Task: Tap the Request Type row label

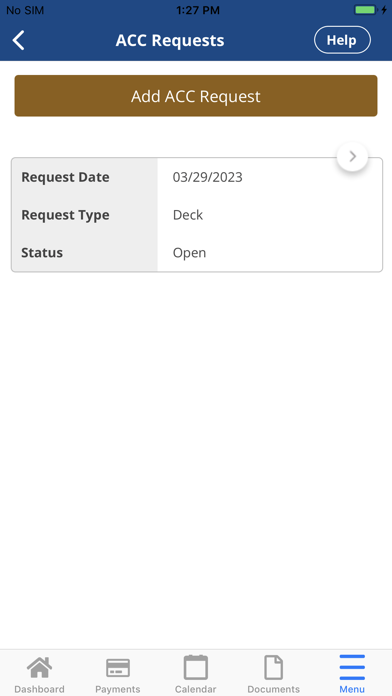Action: point(65,215)
